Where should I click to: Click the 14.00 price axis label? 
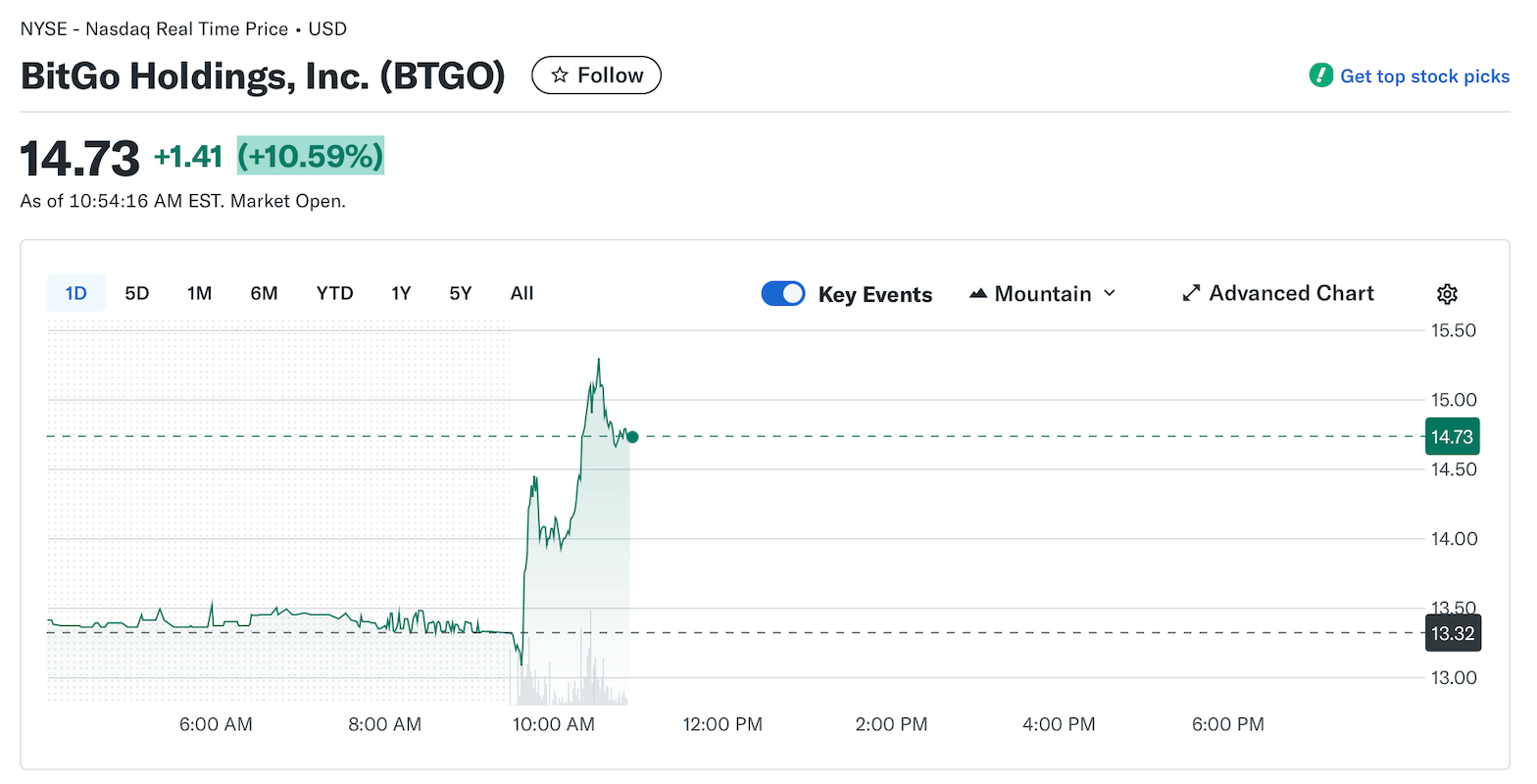pyautogui.click(x=1454, y=539)
